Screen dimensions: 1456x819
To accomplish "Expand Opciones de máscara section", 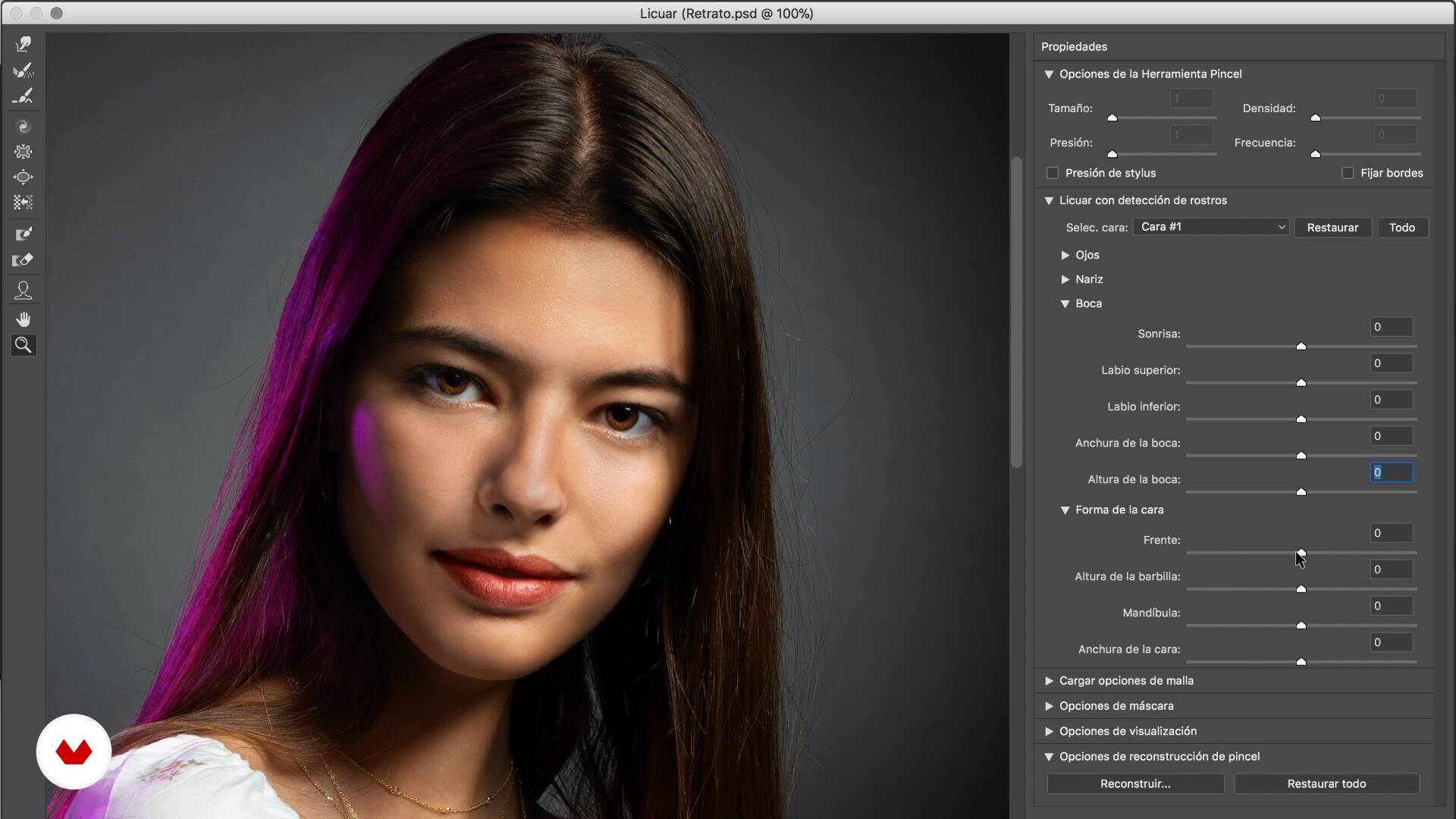I will point(1049,706).
